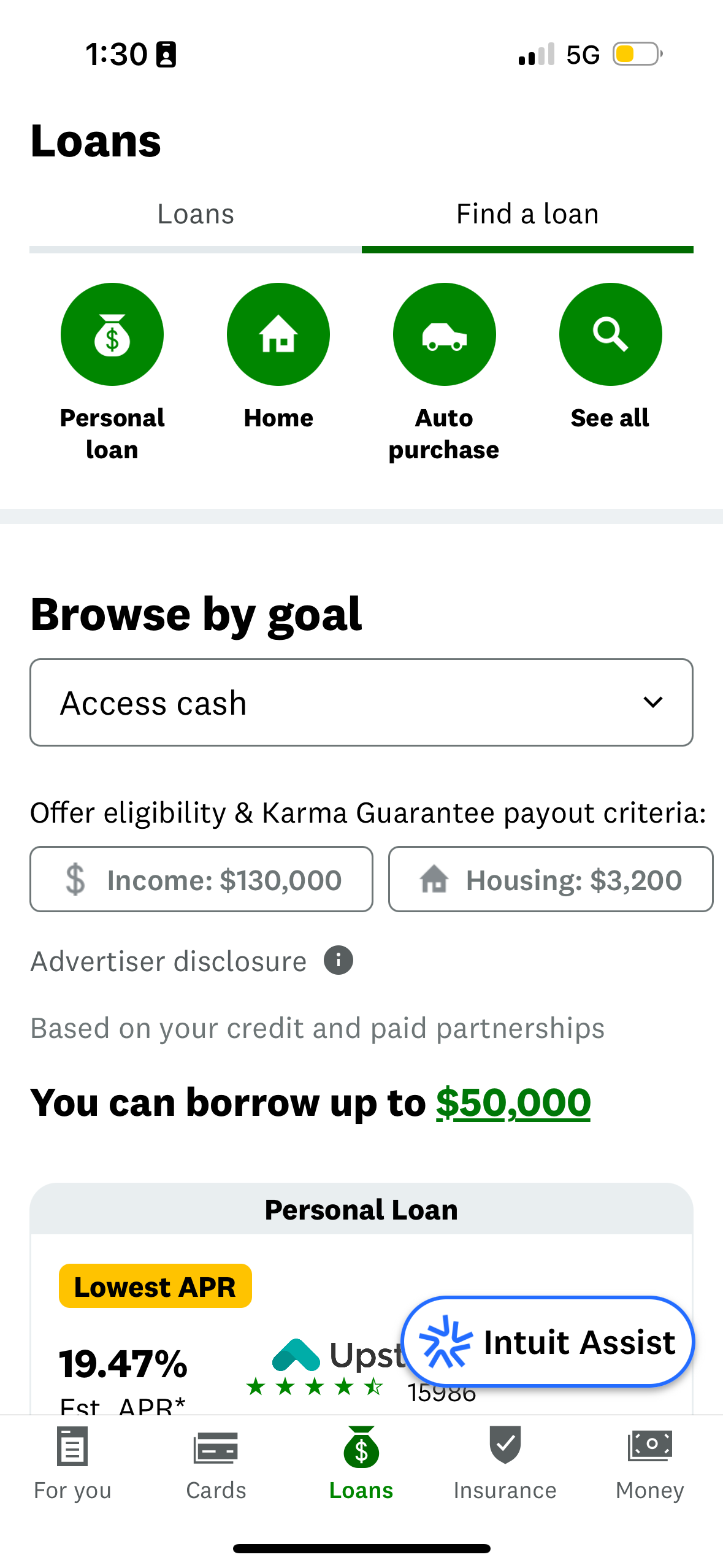Tap the advertiser disclosure info icon
The height and width of the screenshot is (1568, 723).
coord(338,960)
